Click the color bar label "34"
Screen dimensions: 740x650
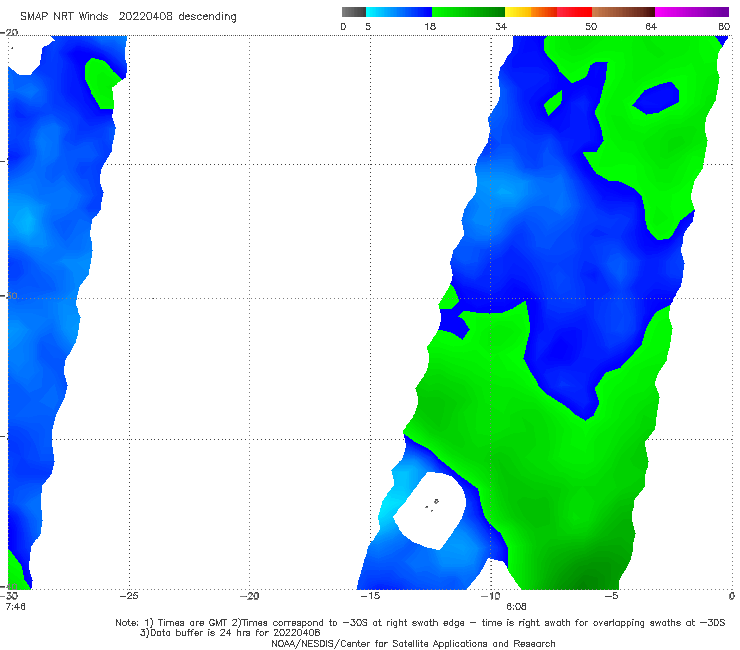pos(501,27)
